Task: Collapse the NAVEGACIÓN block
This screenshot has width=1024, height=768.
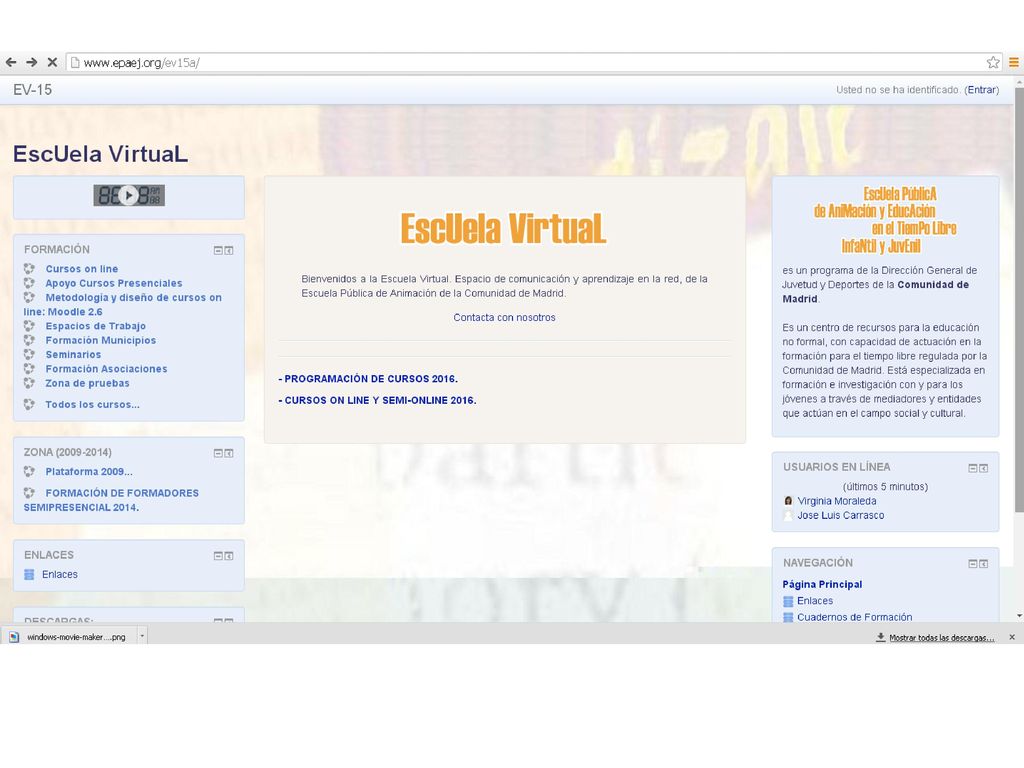Action: pyautogui.click(x=972, y=564)
